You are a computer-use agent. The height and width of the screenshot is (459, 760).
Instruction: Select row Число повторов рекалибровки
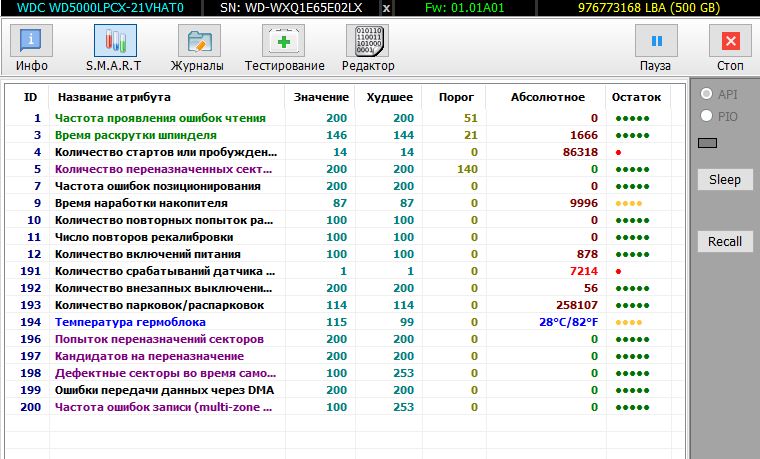coord(345,237)
